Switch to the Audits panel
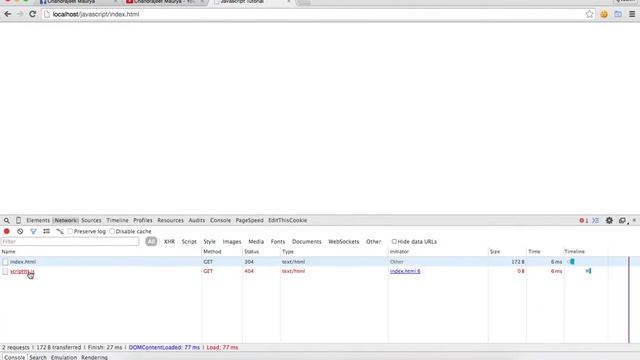Screen dimensions: 640x360 click(196, 220)
